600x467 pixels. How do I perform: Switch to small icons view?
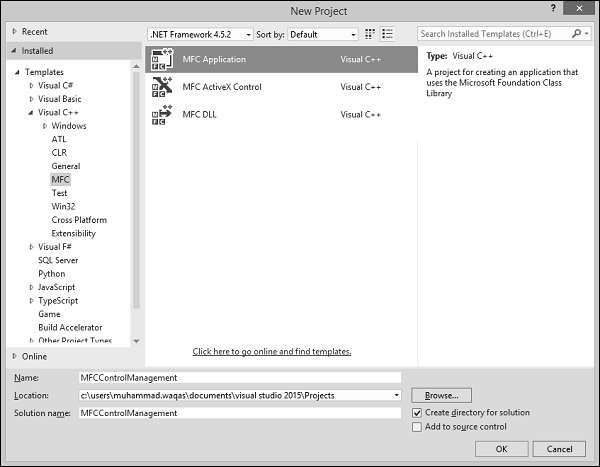[x=370, y=34]
